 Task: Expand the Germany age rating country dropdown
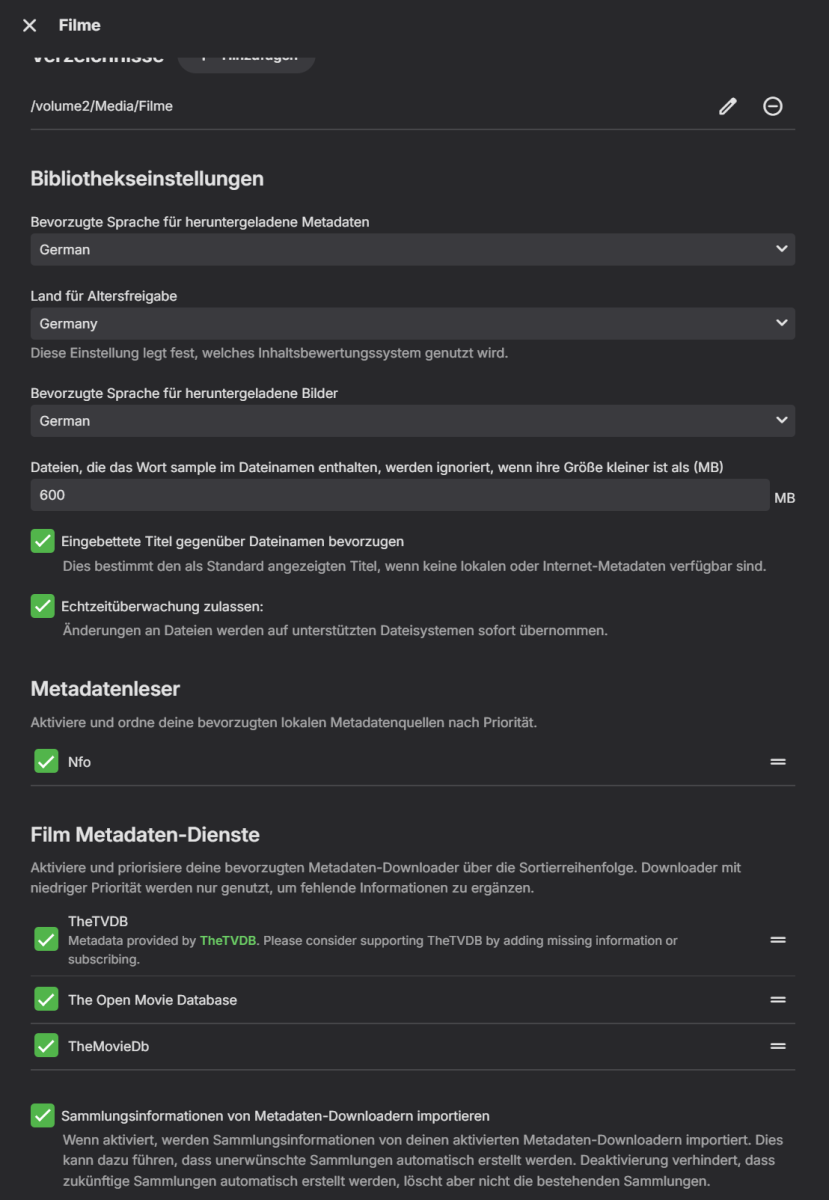pyautogui.click(x=412, y=324)
